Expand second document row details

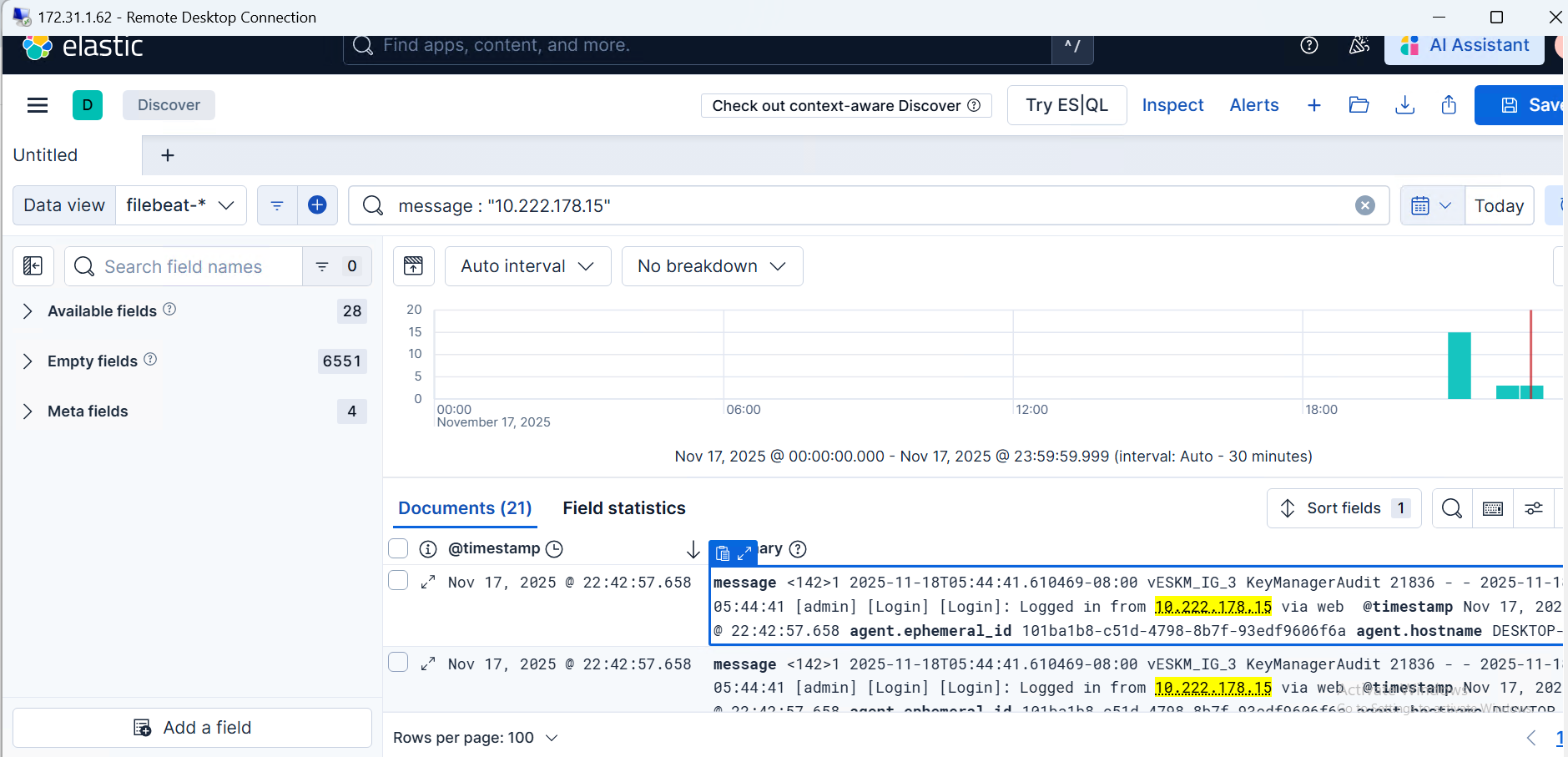click(428, 664)
